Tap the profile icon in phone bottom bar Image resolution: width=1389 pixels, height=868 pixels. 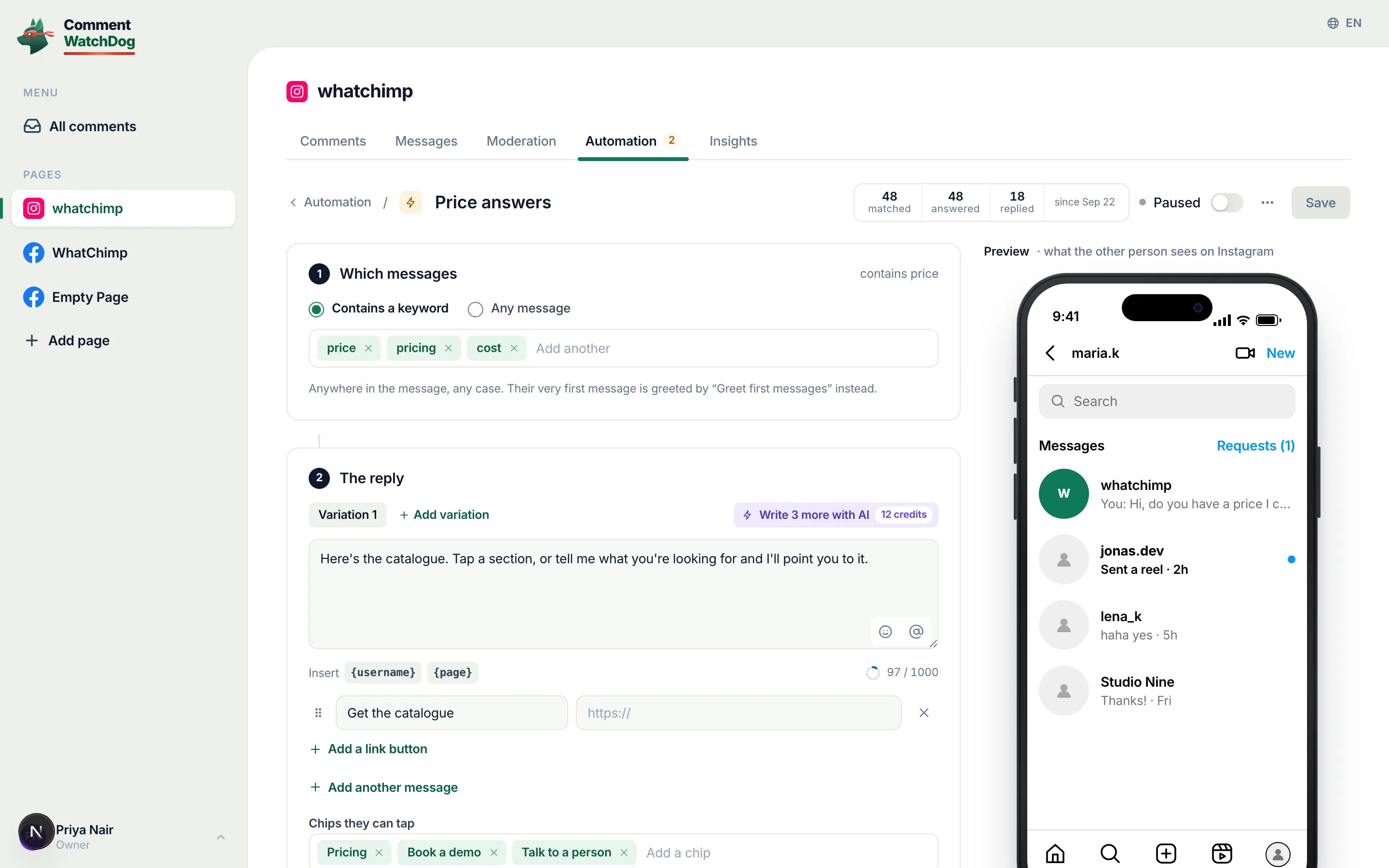click(1278, 854)
